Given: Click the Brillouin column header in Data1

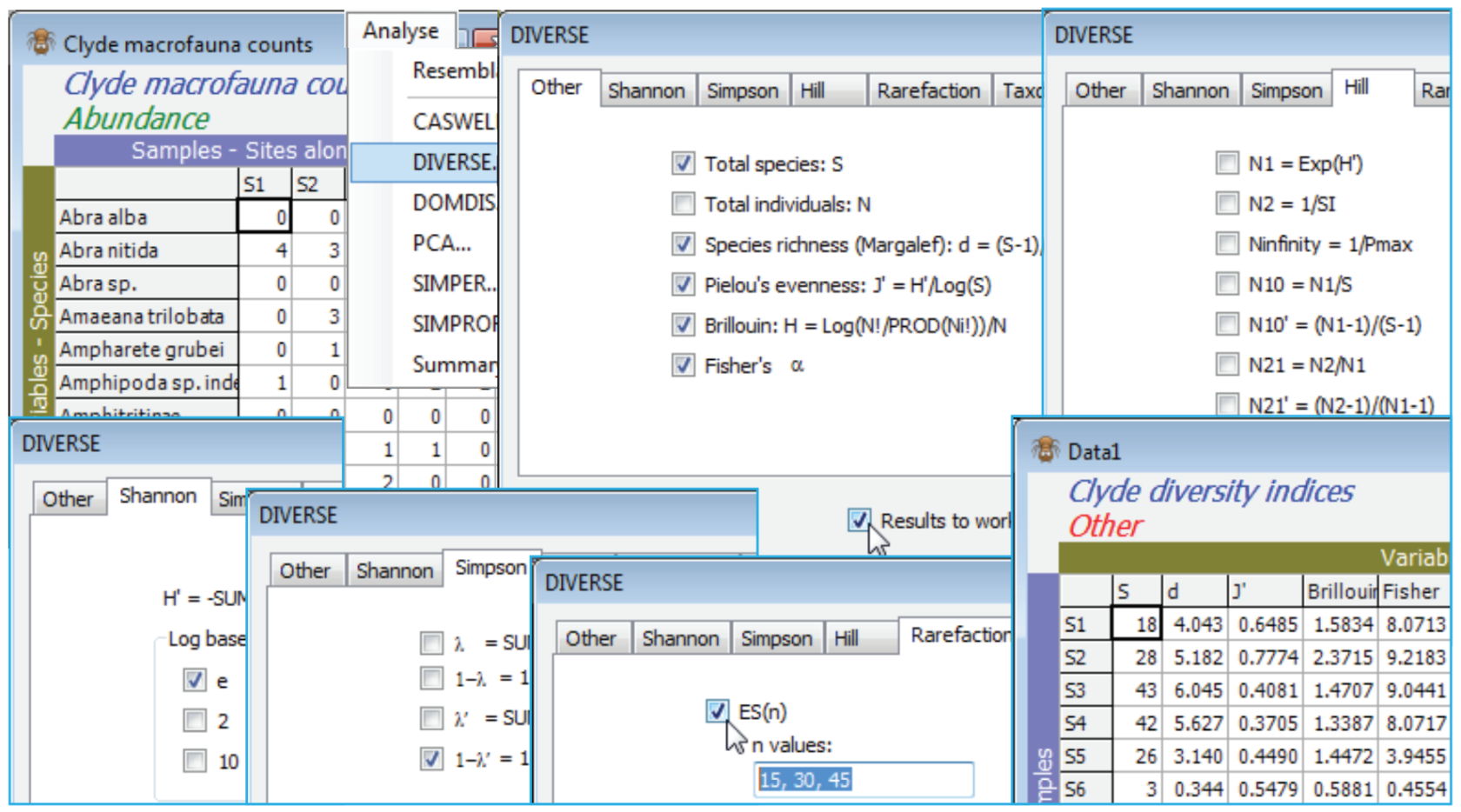Looking at the screenshot, I should click(1341, 591).
